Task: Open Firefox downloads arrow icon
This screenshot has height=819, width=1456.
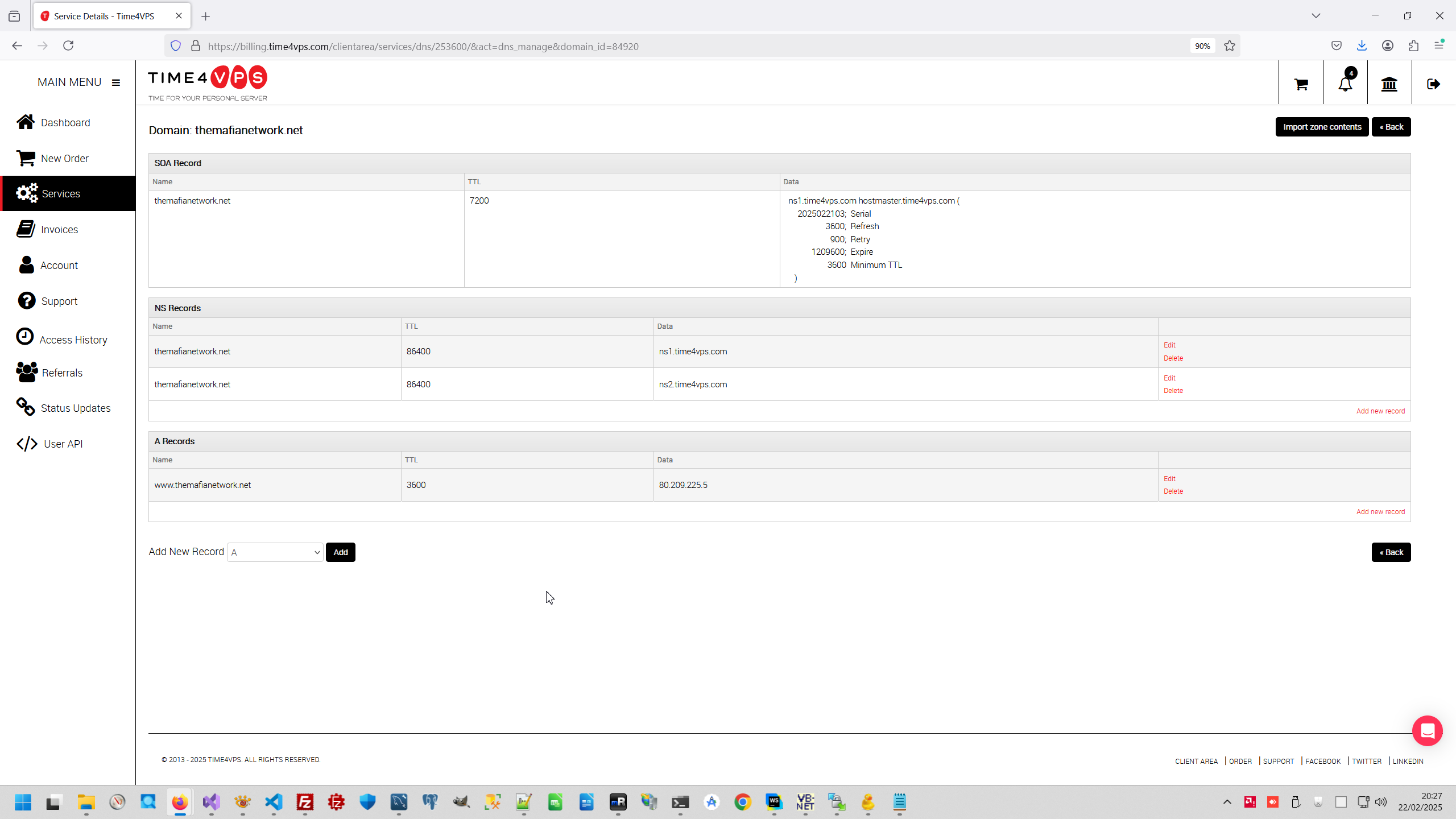Action: point(1362,46)
